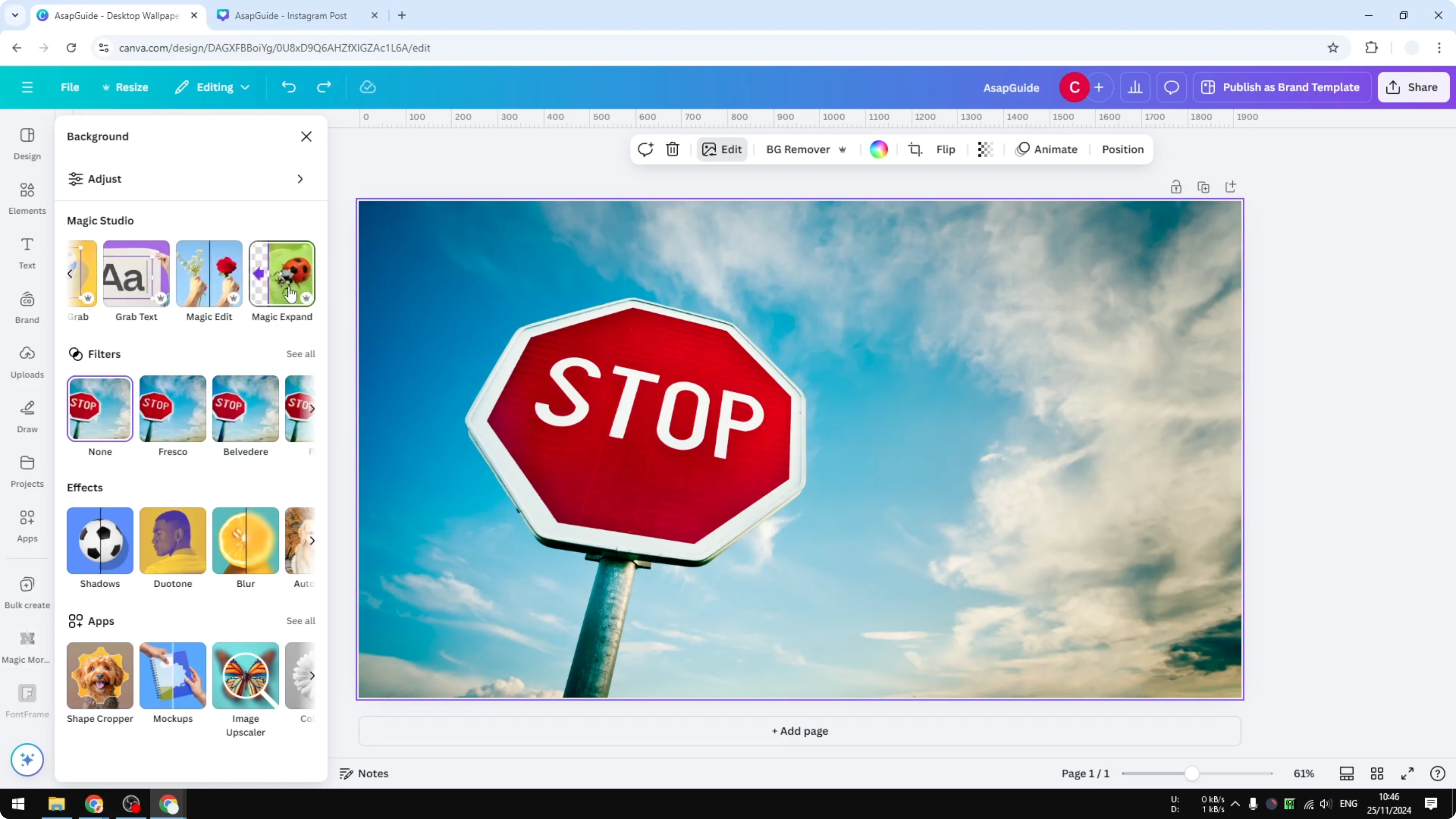1456x819 pixels.
Task: Open transparency settings for the image
Action: 985,149
